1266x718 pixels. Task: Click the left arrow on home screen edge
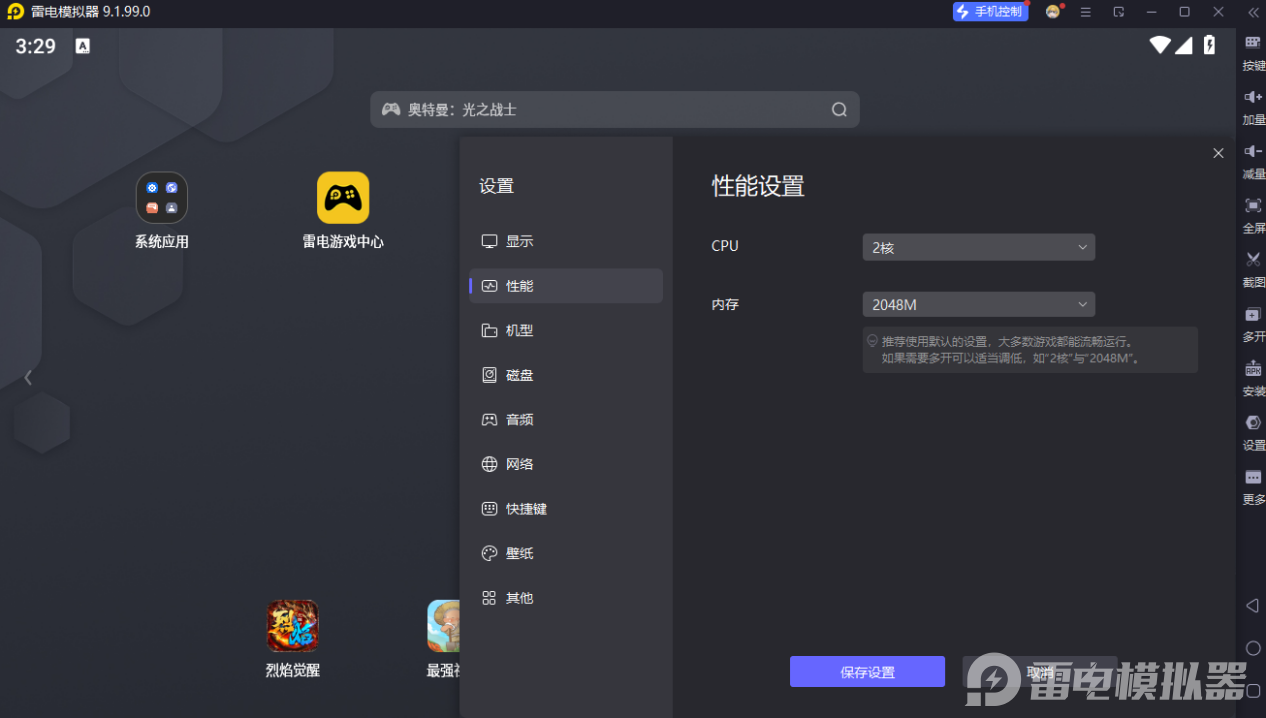(x=28, y=377)
